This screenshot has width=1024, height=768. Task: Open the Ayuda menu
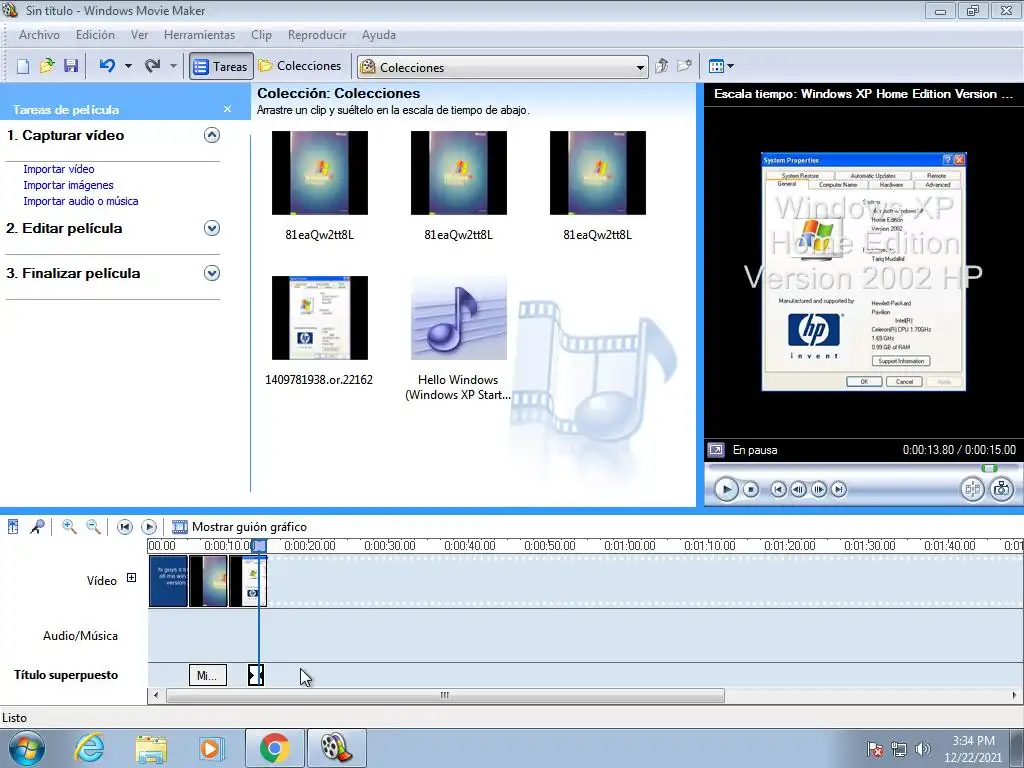(x=379, y=35)
